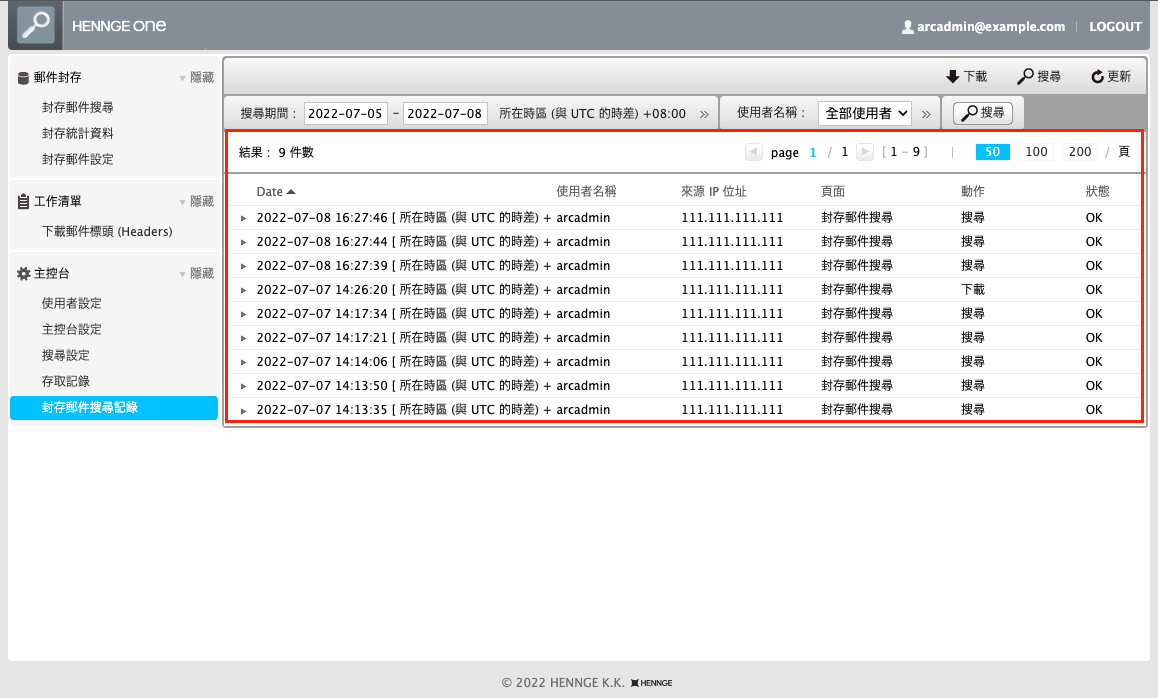Click the double chevron after user dropdown
1158x698 pixels.
[x=926, y=114]
